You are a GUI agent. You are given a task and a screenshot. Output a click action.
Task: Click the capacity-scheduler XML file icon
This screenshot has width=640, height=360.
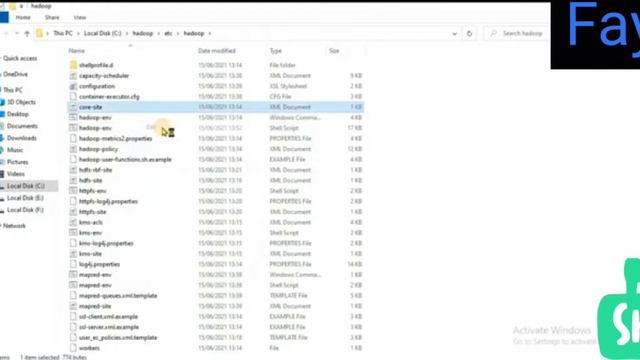pos(73,76)
